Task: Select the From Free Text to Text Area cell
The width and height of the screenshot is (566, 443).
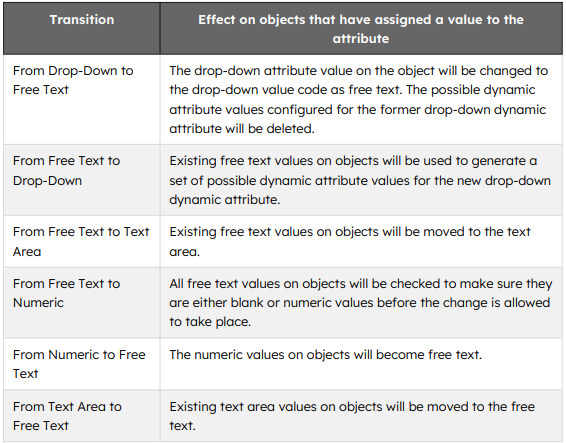Action: tap(82, 242)
